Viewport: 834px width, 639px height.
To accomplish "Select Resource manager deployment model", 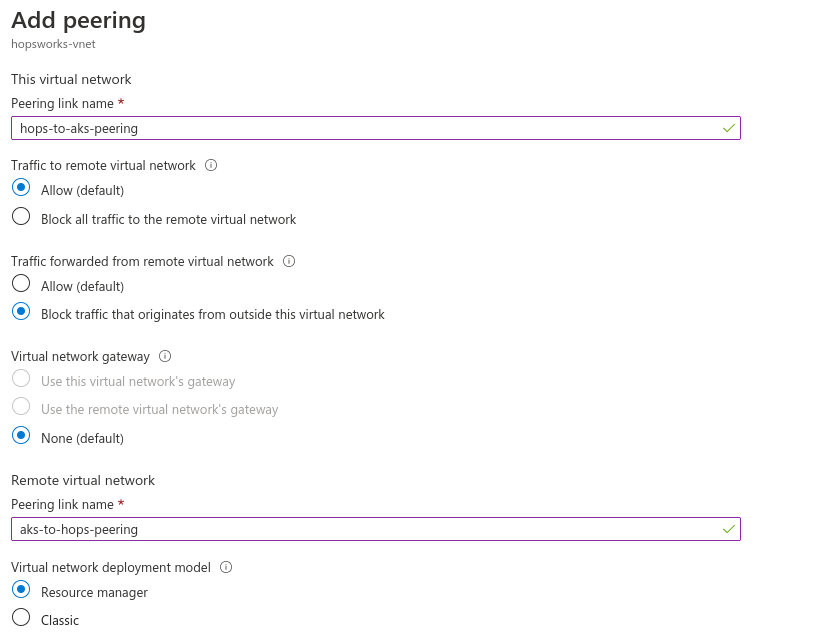I will 21,590.
